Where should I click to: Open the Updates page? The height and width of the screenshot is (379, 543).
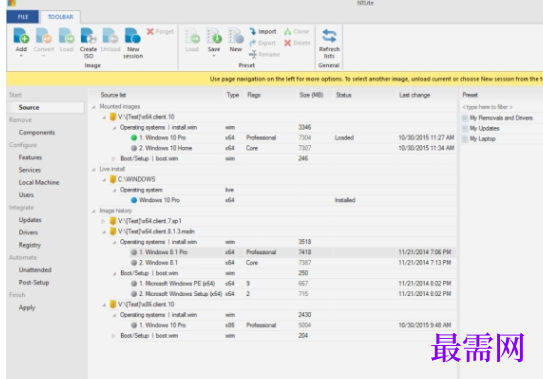30,220
